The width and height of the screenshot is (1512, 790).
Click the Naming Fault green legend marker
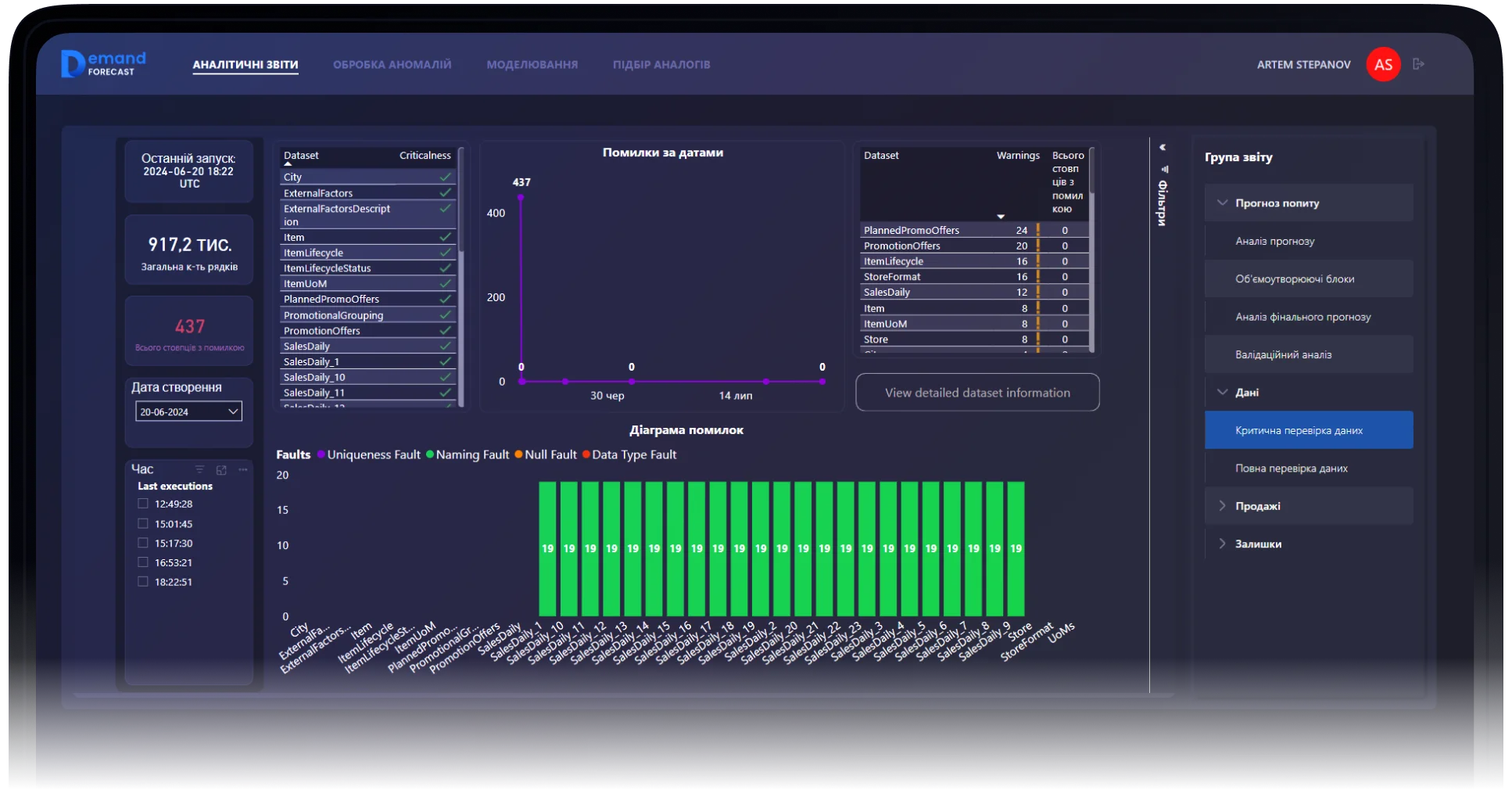(x=430, y=454)
